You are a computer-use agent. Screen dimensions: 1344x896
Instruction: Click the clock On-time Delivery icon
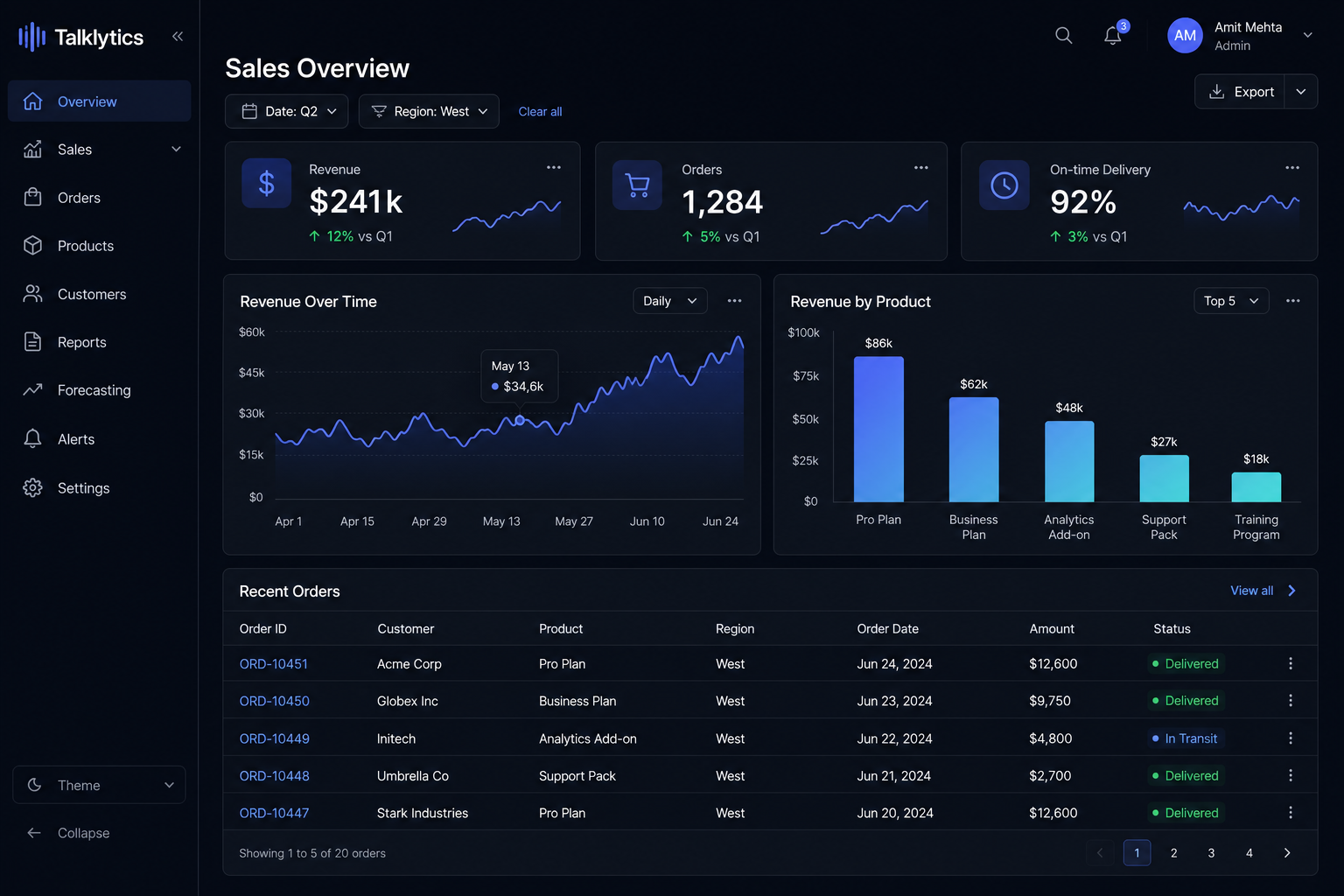tap(1004, 185)
